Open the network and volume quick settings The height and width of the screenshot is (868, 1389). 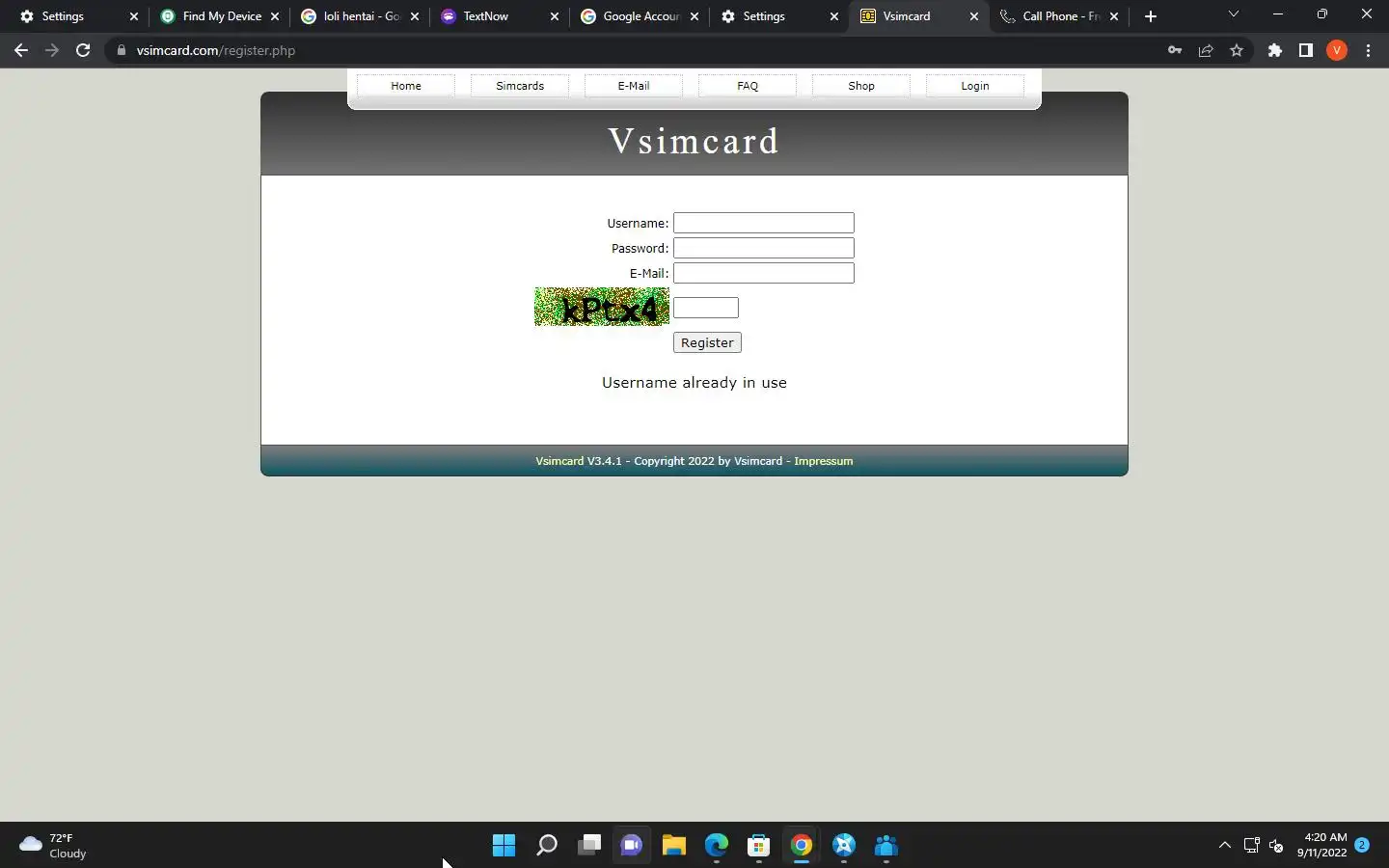1264,846
